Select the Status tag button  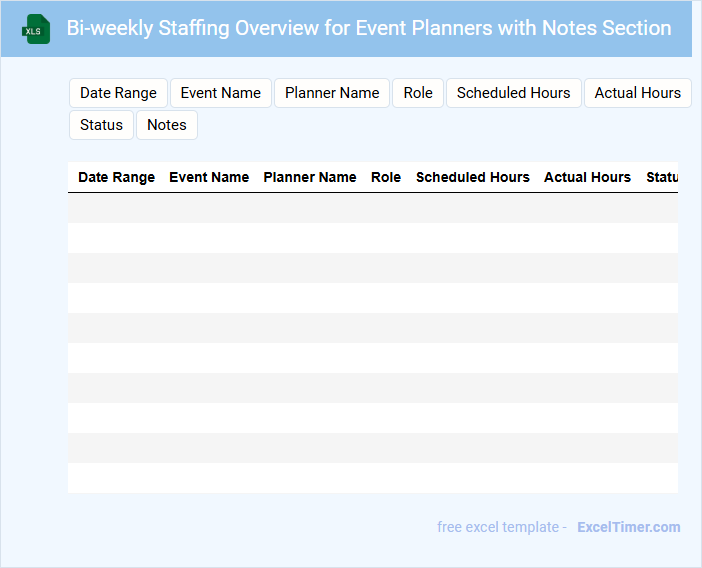pyautogui.click(x=101, y=125)
